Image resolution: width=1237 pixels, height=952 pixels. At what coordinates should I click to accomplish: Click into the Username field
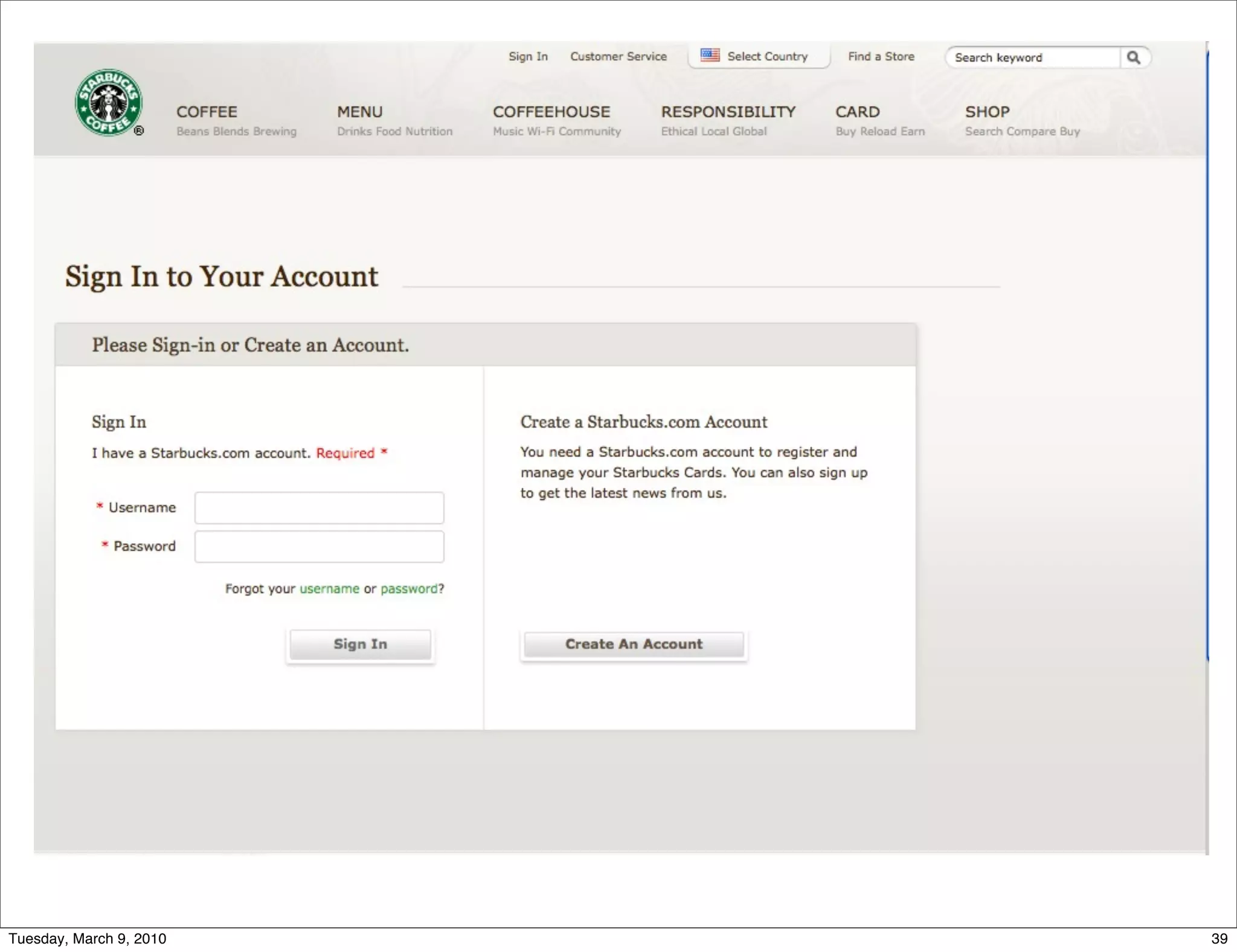319,507
